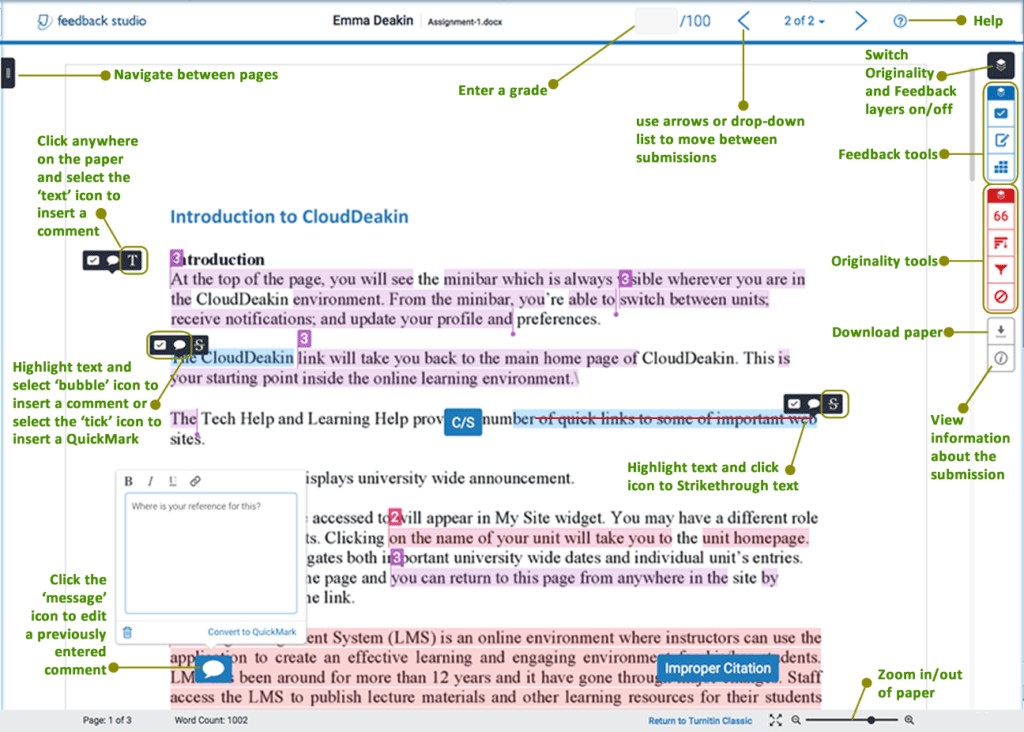Open the similarity score 66 panel

coord(1000,216)
